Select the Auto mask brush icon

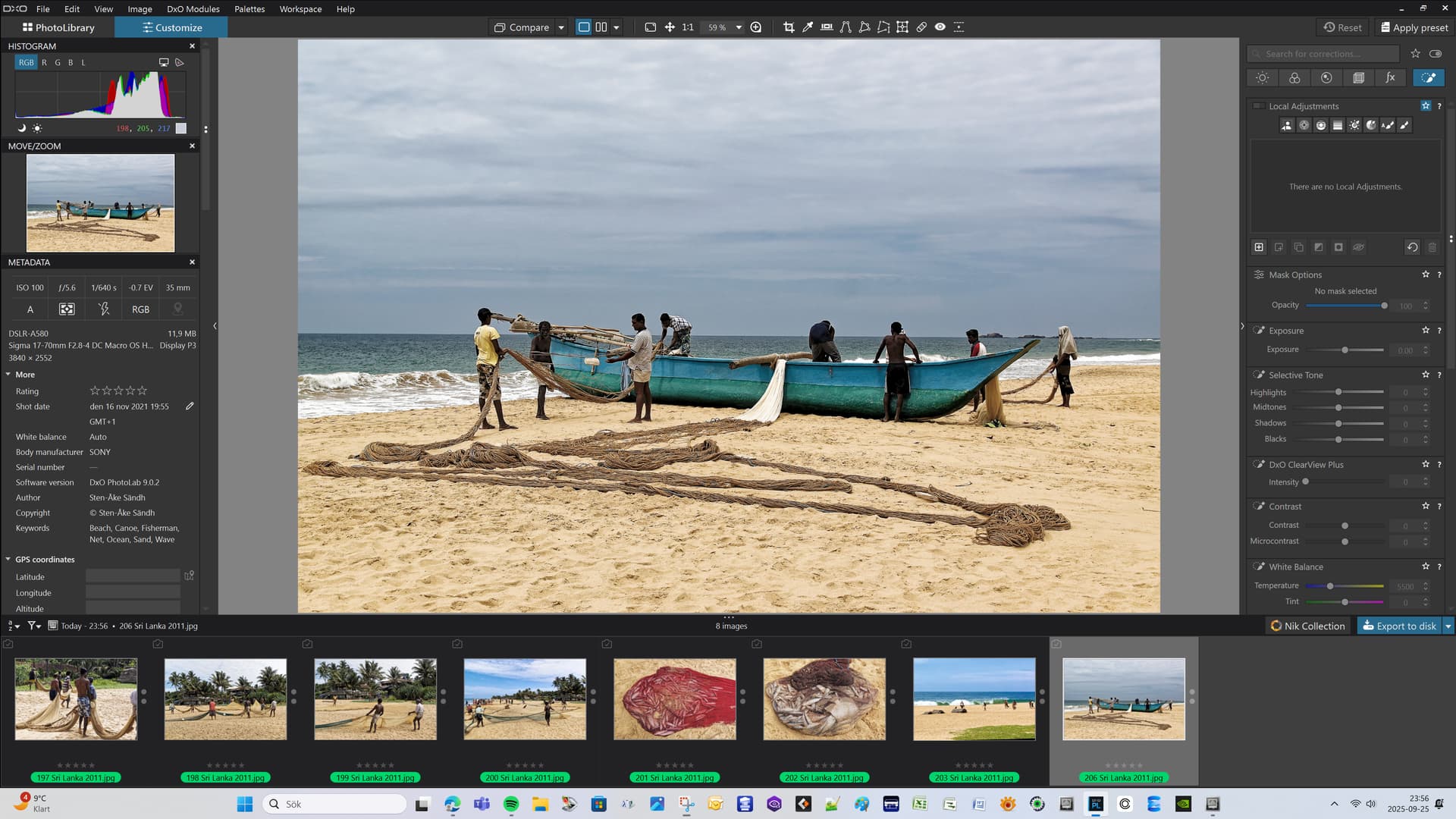[x=1388, y=125]
